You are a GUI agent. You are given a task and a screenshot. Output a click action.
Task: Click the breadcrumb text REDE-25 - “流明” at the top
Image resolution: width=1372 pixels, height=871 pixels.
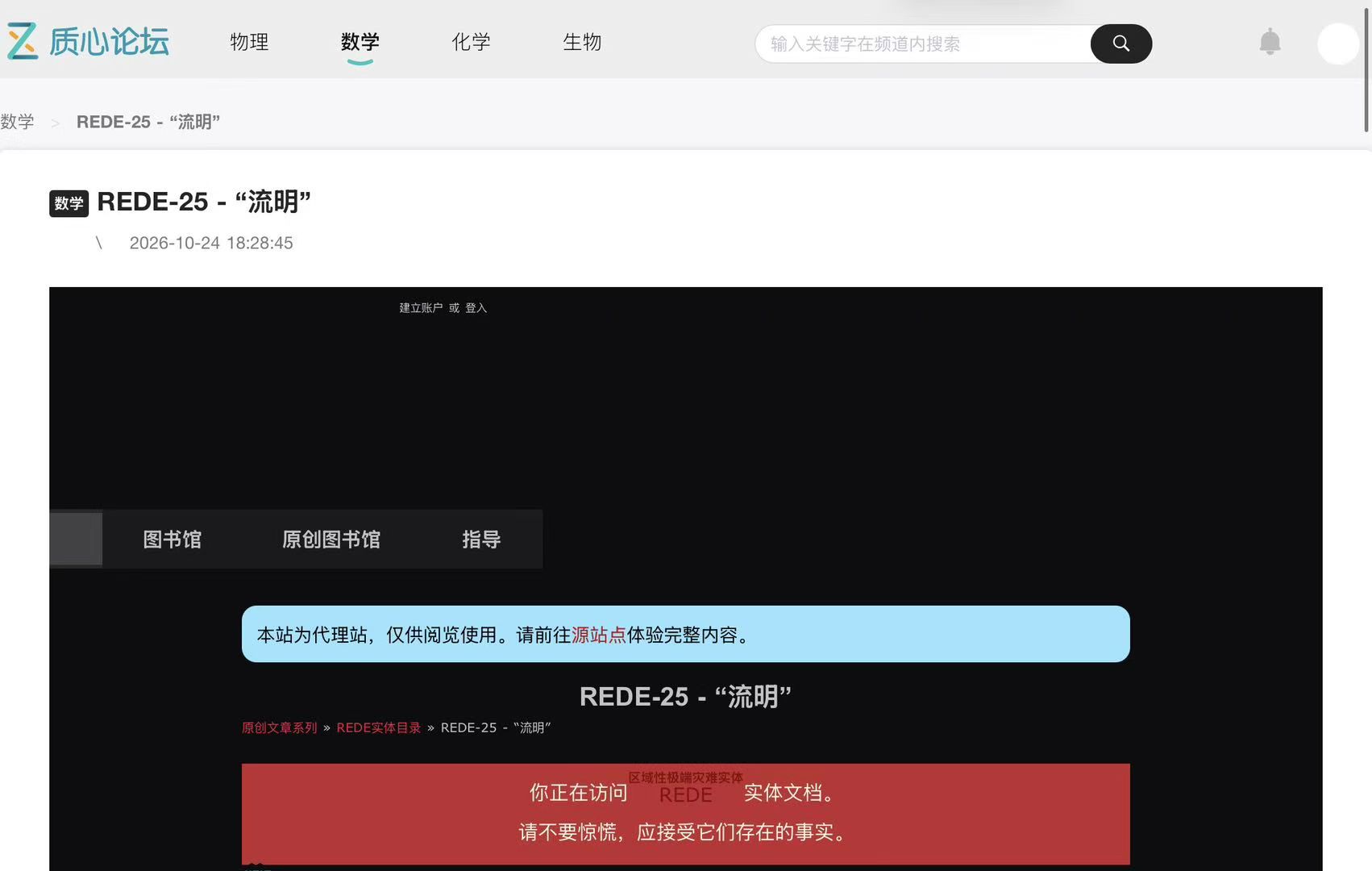(148, 122)
